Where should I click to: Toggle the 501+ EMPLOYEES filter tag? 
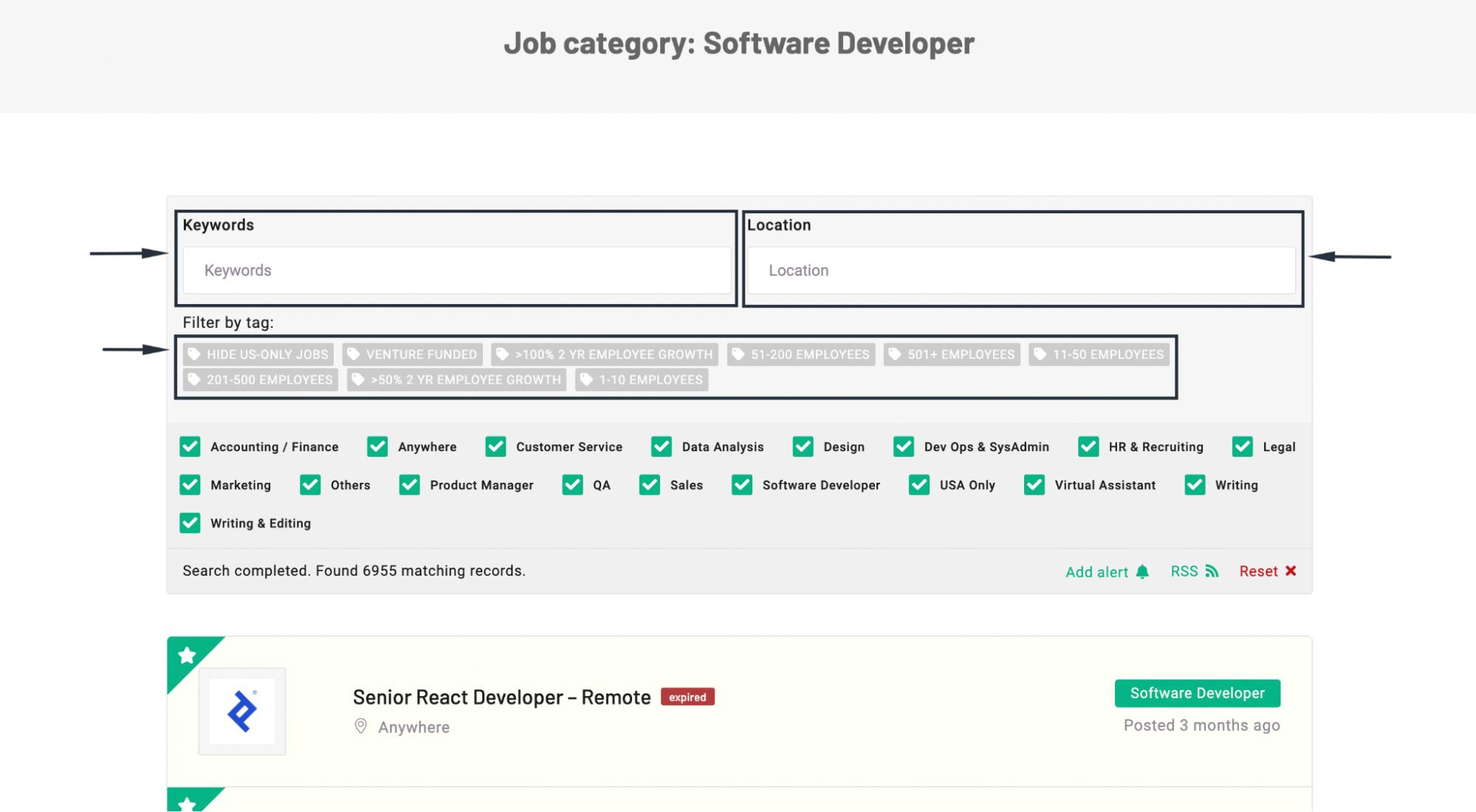coord(951,354)
